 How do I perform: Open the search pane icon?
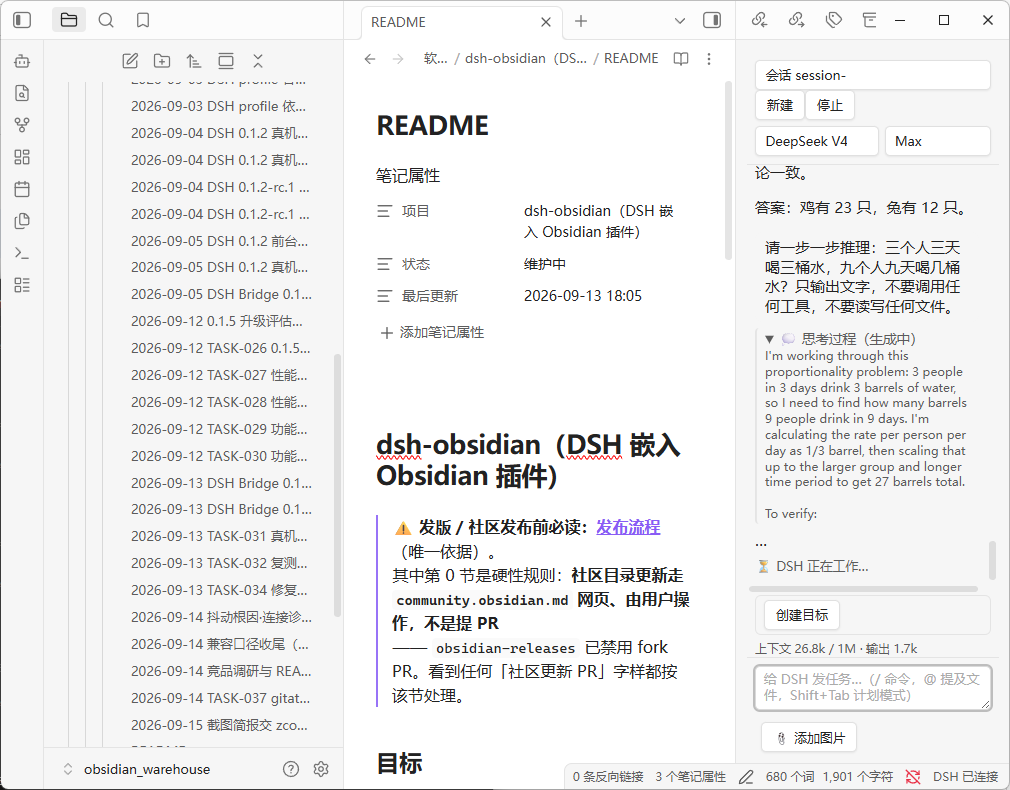[106, 21]
